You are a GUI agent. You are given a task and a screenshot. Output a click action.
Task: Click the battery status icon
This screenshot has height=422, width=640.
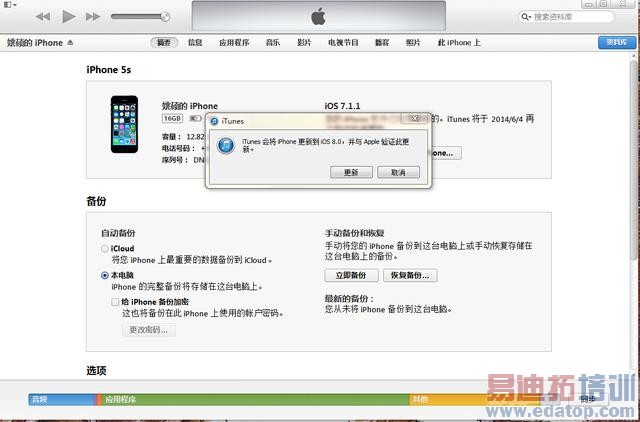[195, 118]
